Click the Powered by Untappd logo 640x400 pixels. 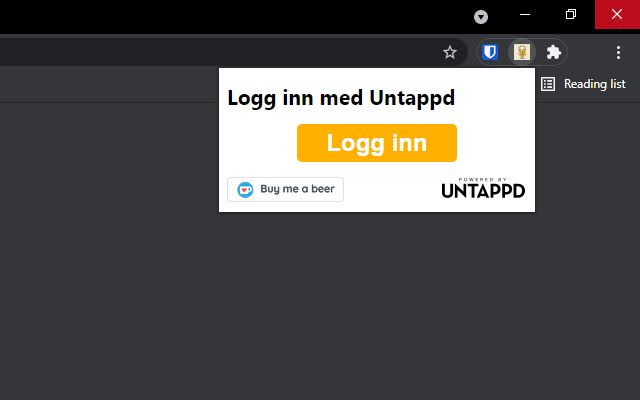483,188
